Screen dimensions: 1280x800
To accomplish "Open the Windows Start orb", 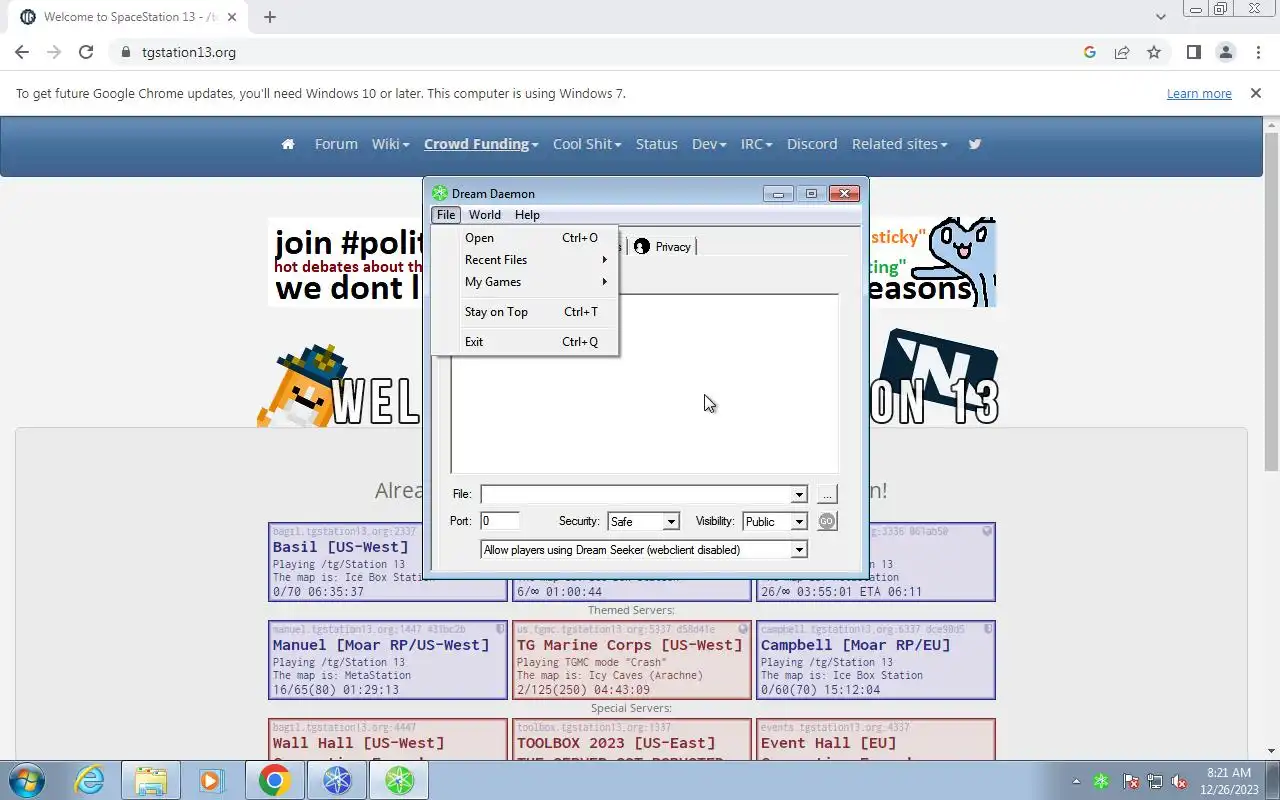I will [x=27, y=780].
